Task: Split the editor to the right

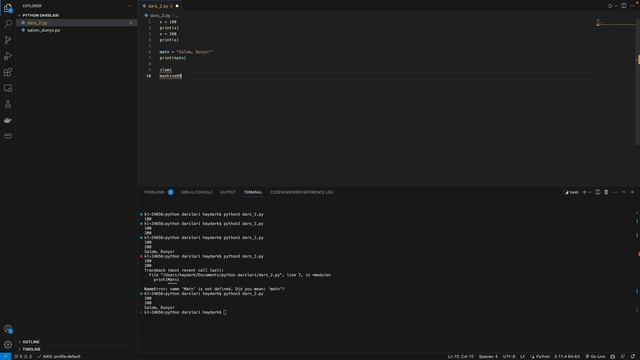Action: coord(624,6)
